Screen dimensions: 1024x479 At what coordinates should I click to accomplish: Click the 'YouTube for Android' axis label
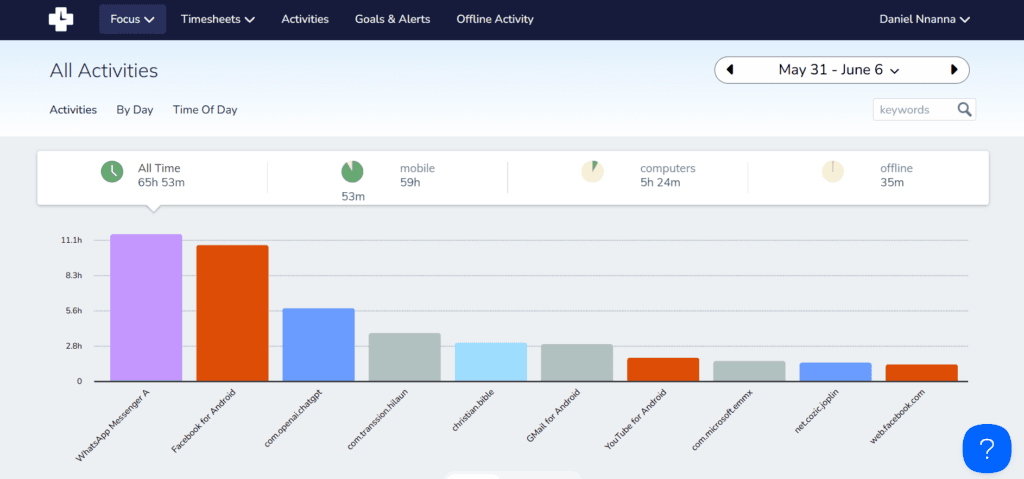[635, 420]
